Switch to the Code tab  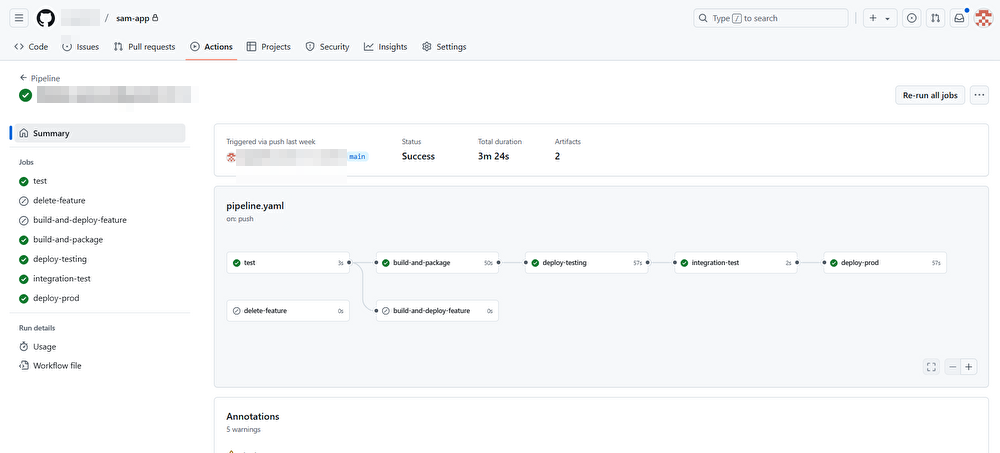[x=31, y=47]
